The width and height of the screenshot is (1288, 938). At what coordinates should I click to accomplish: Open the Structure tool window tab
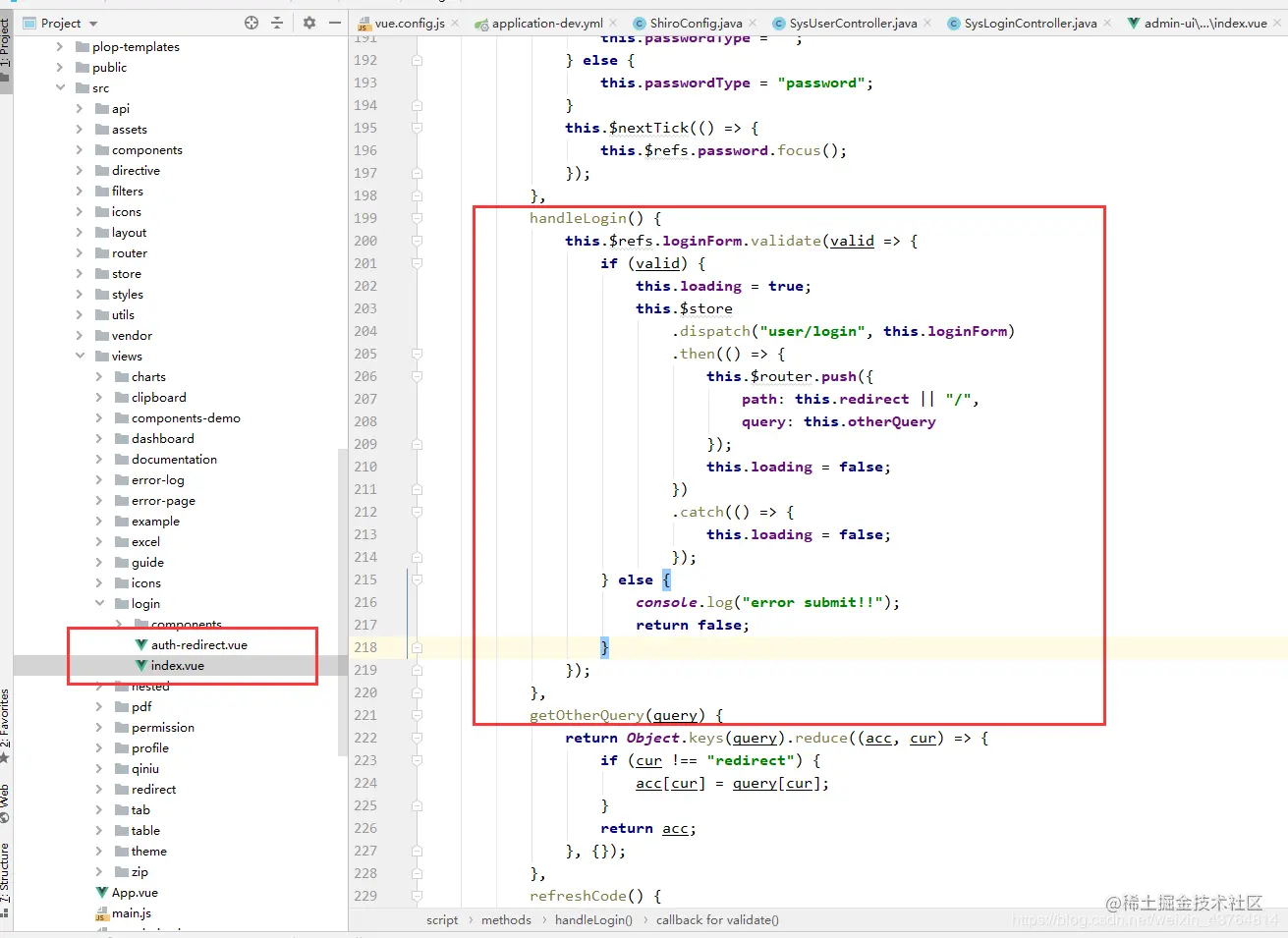pyautogui.click(x=6, y=879)
